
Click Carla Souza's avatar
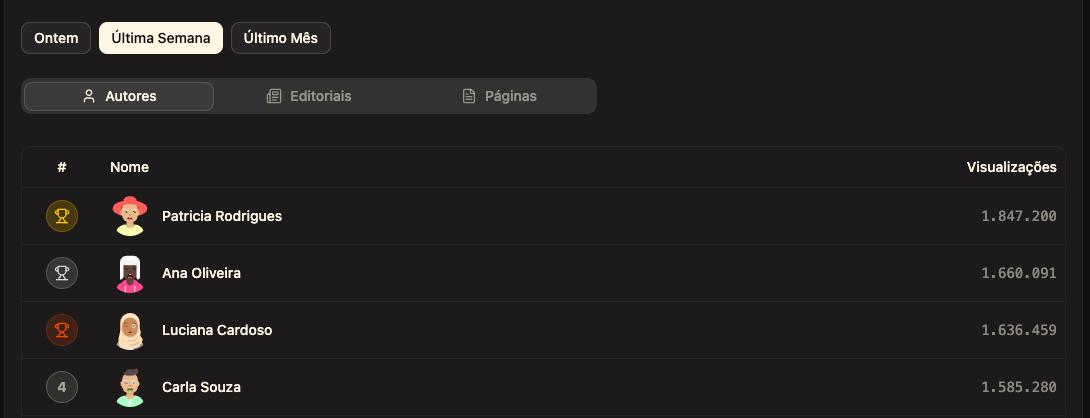pos(130,387)
